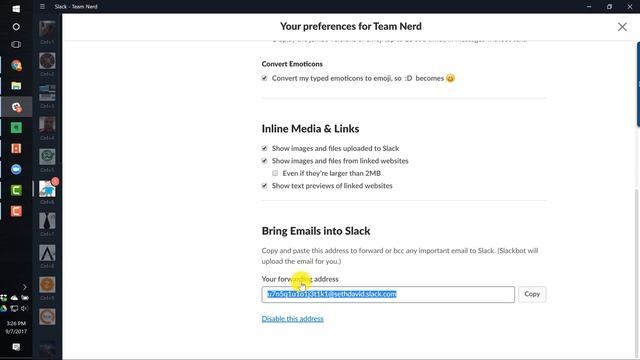Open File Explorer from the taskbar
Screen dimensions: 640x360
click(x=16, y=86)
